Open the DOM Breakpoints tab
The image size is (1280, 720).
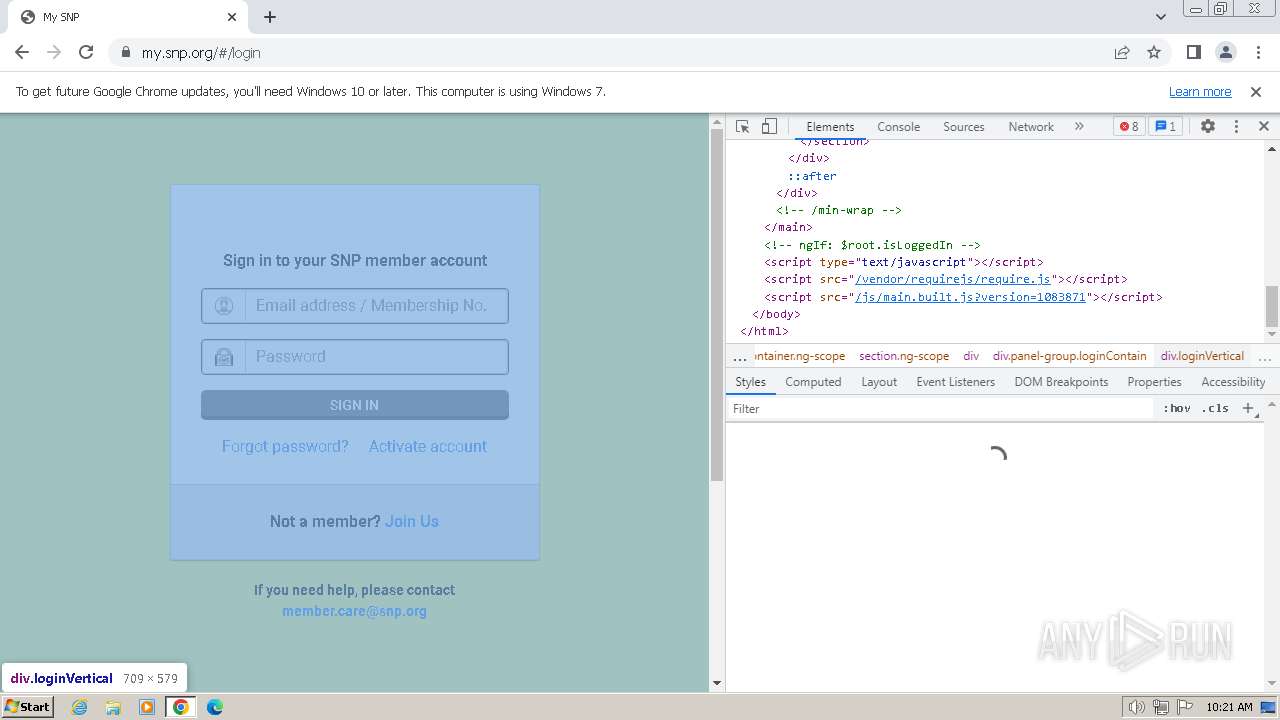pos(1061,382)
